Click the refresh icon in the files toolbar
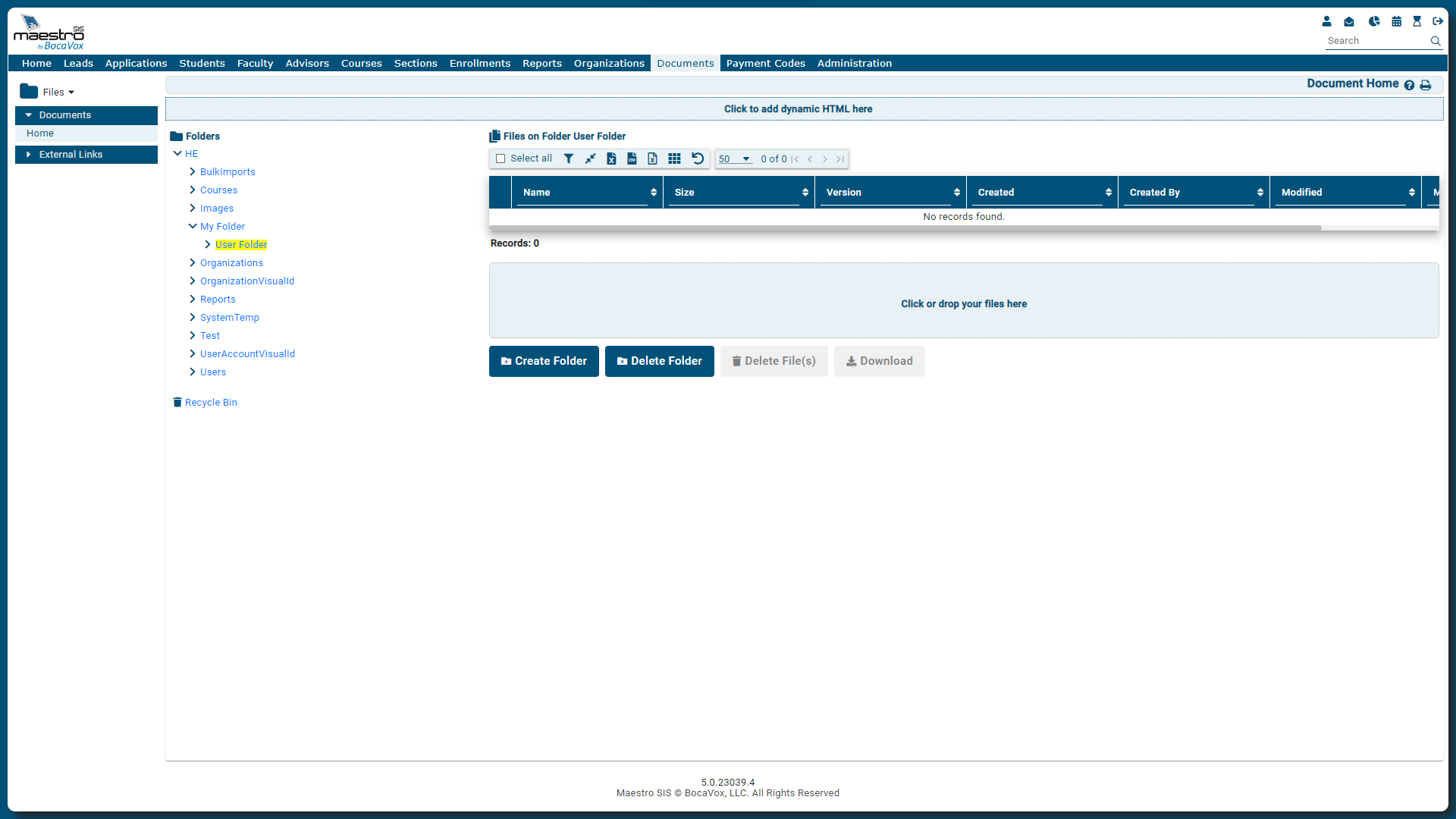 [698, 158]
